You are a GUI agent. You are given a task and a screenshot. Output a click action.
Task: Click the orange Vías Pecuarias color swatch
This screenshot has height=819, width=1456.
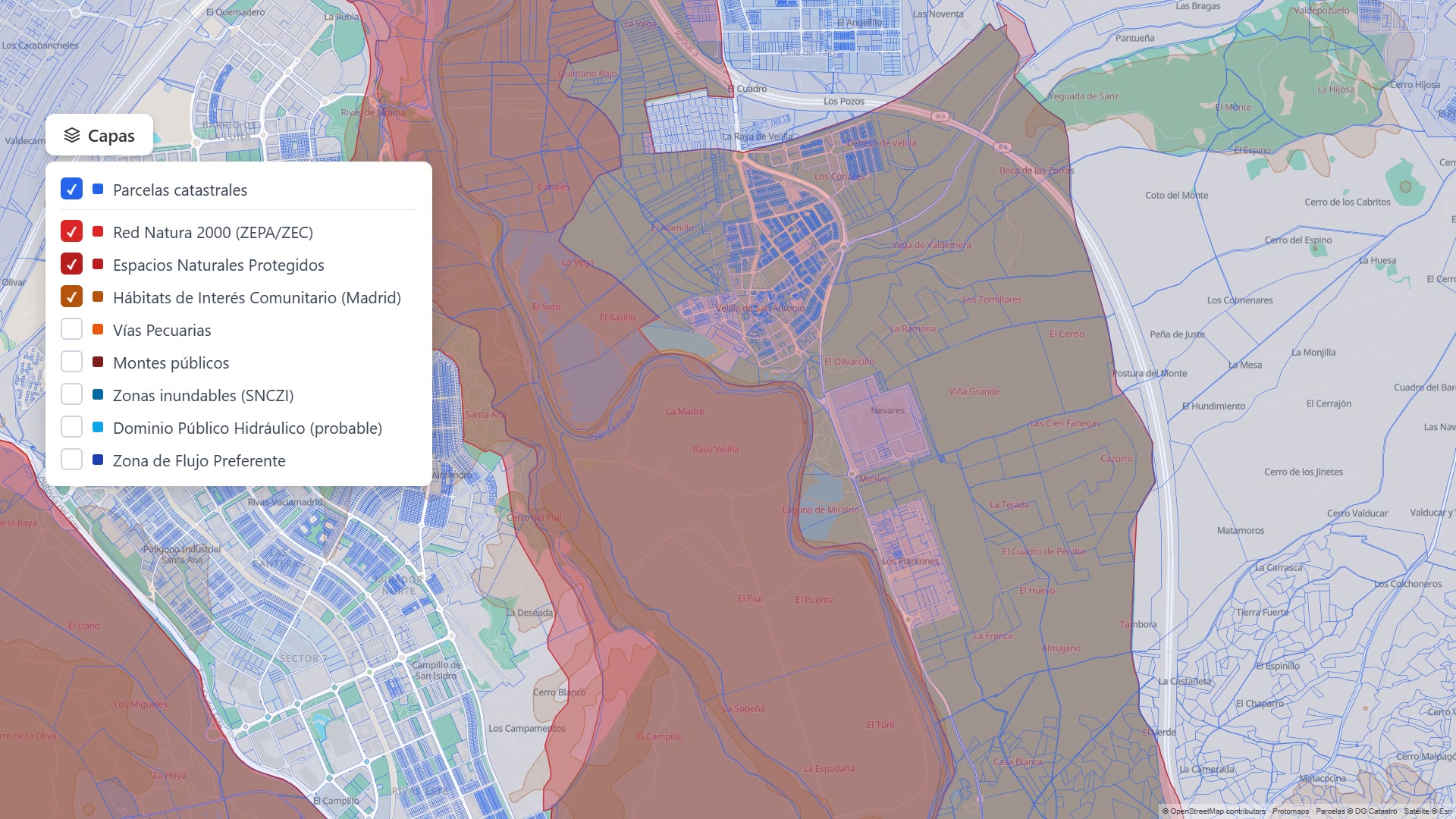point(98,329)
